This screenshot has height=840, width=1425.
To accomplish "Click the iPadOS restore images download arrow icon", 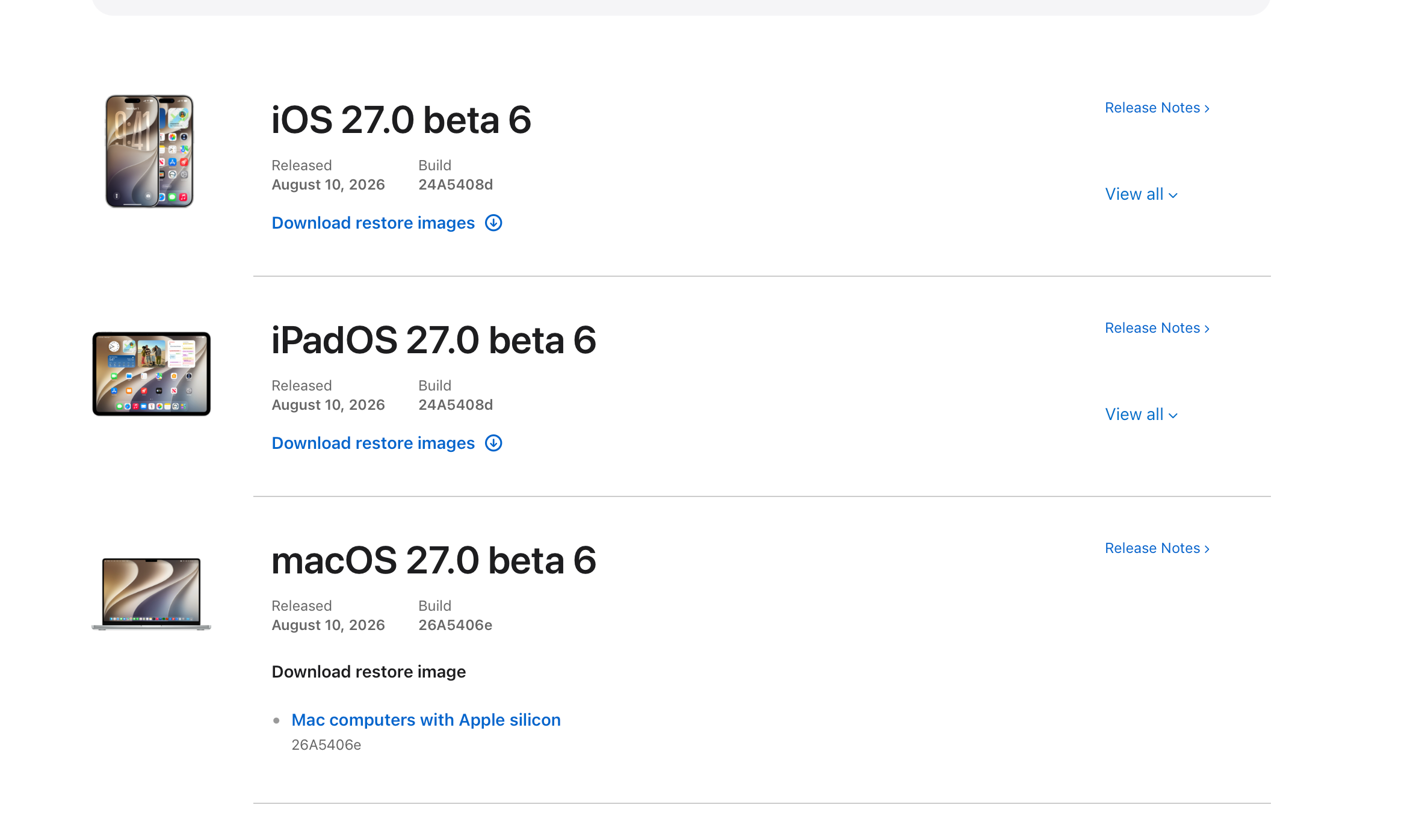I will [493, 443].
